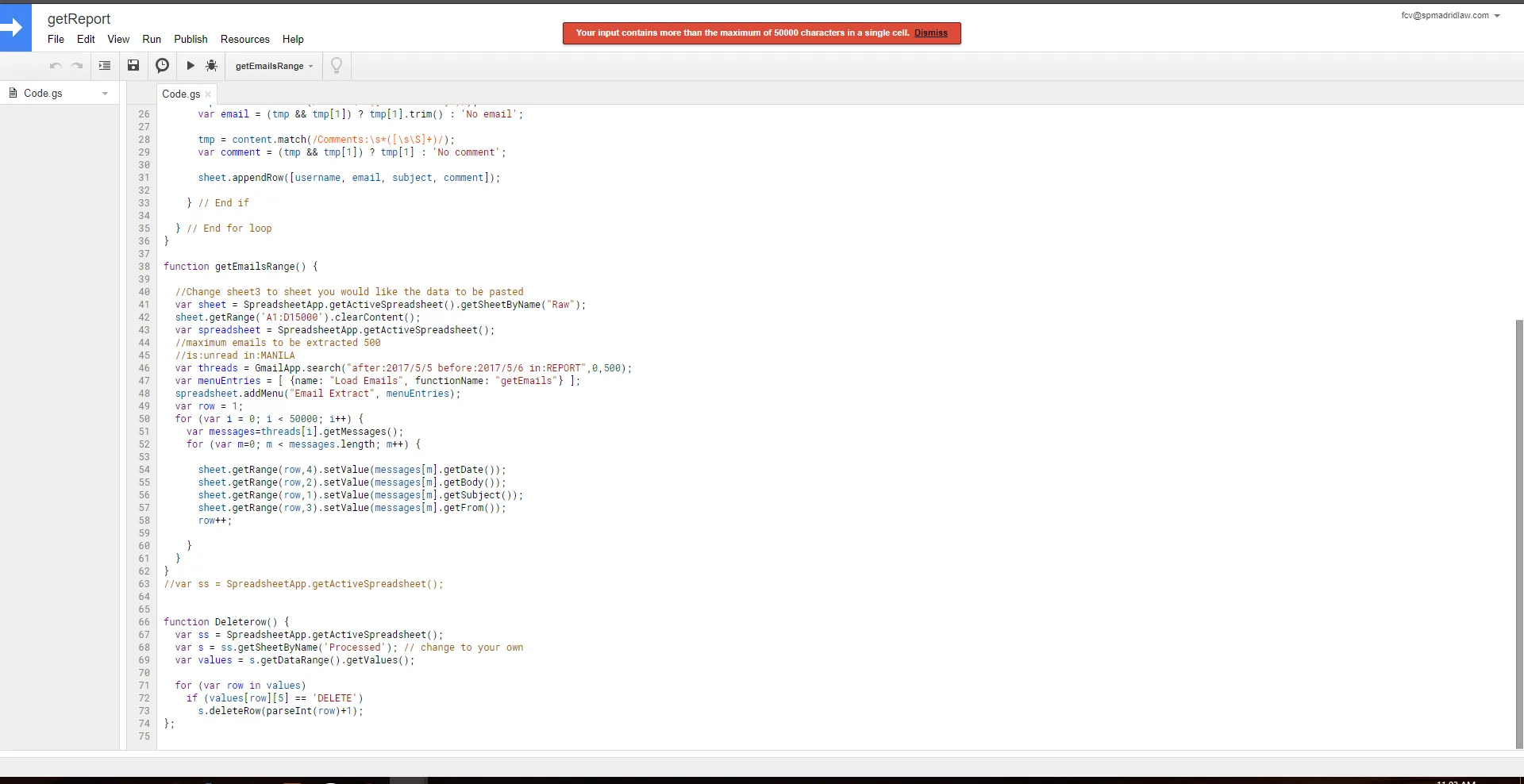The image size is (1524, 784).
Task: Open the Resources menu
Action: 245,39
